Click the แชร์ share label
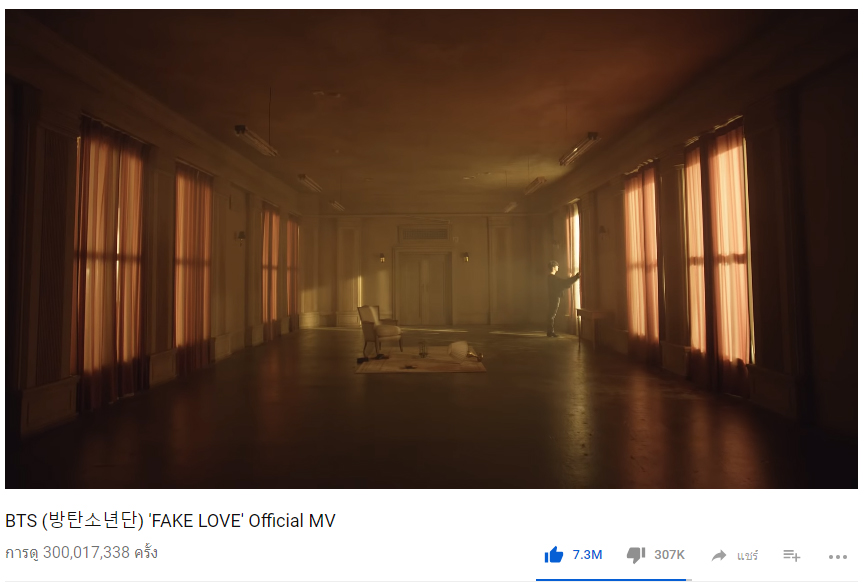 [748, 555]
